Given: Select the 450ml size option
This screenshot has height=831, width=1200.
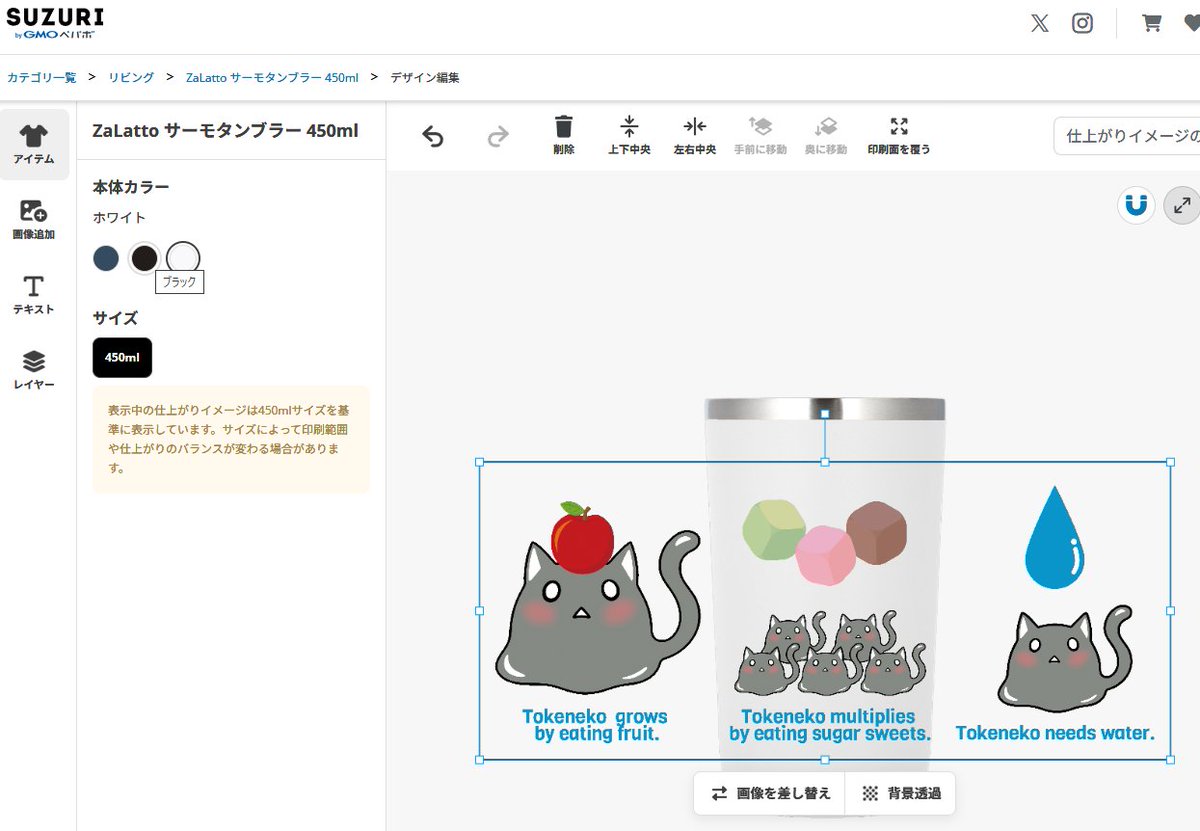Looking at the screenshot, I should pyautogui.click(x=122, y=357).
